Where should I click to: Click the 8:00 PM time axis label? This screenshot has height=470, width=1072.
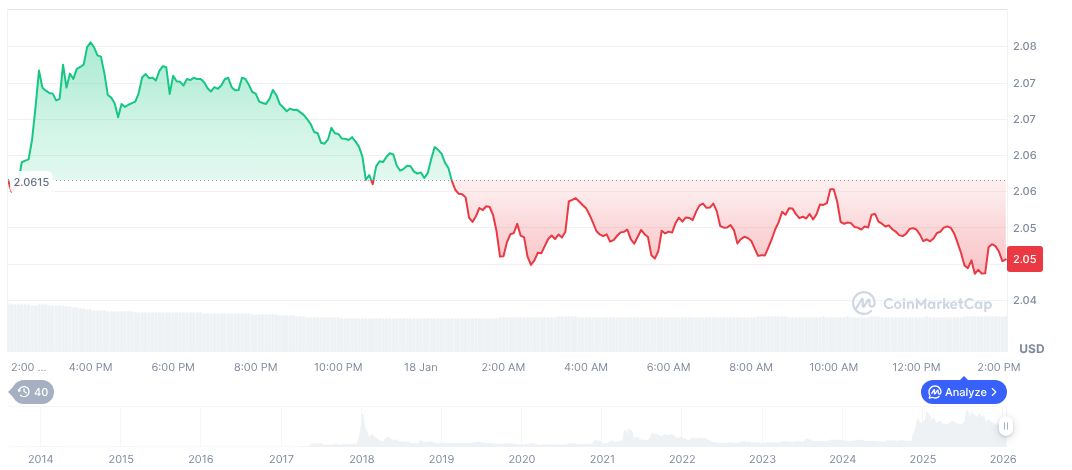tap(256, 367)
